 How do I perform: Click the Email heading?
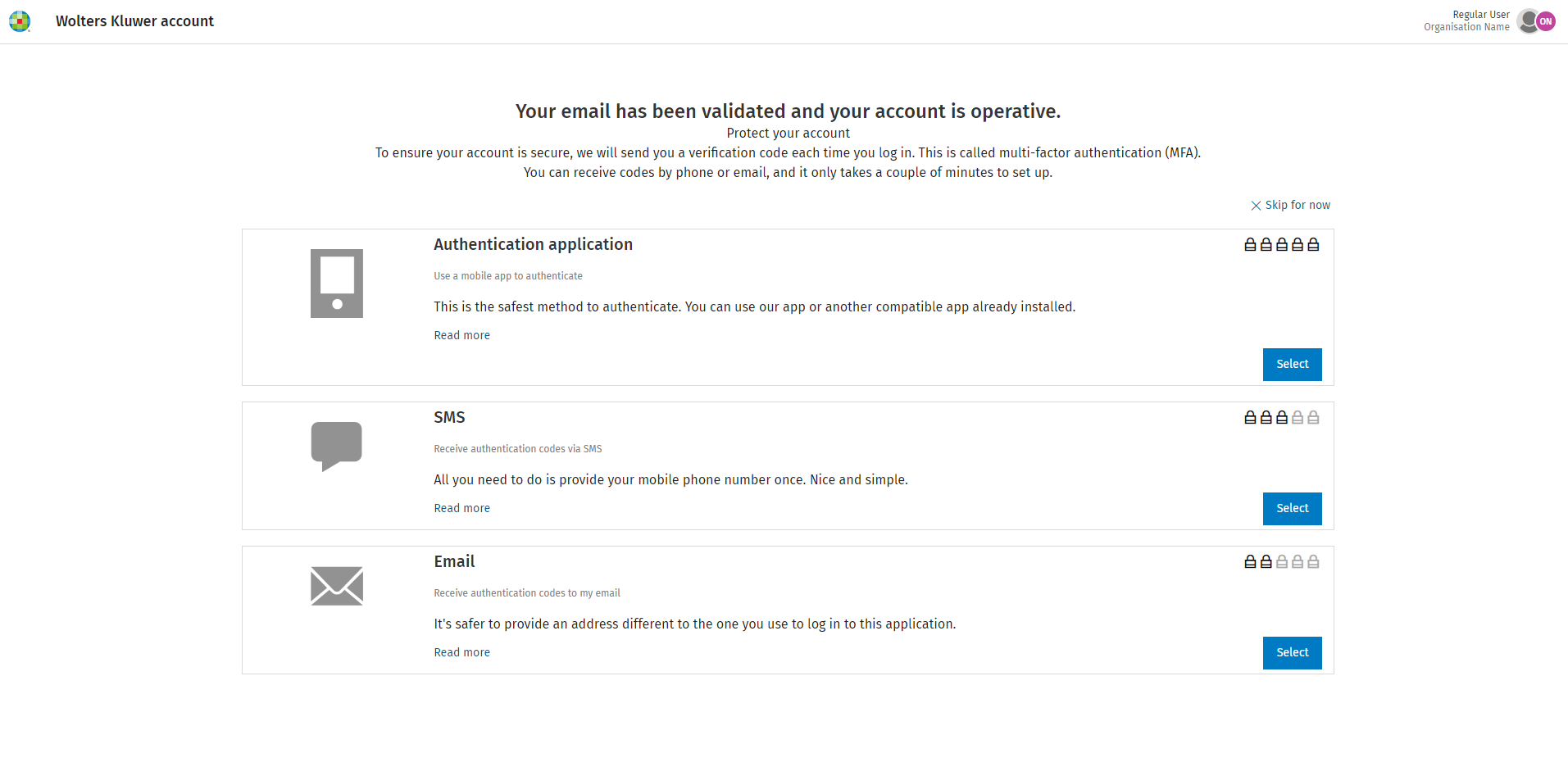(x=454, y=561)
